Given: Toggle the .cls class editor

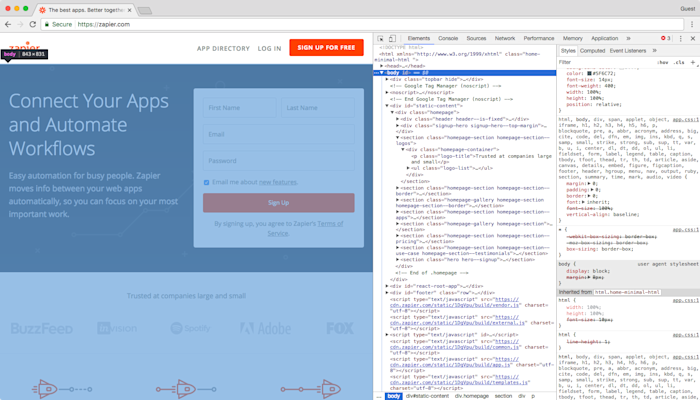Looking at the screenshot, I should pyautogui.click(x=679, y=62).
